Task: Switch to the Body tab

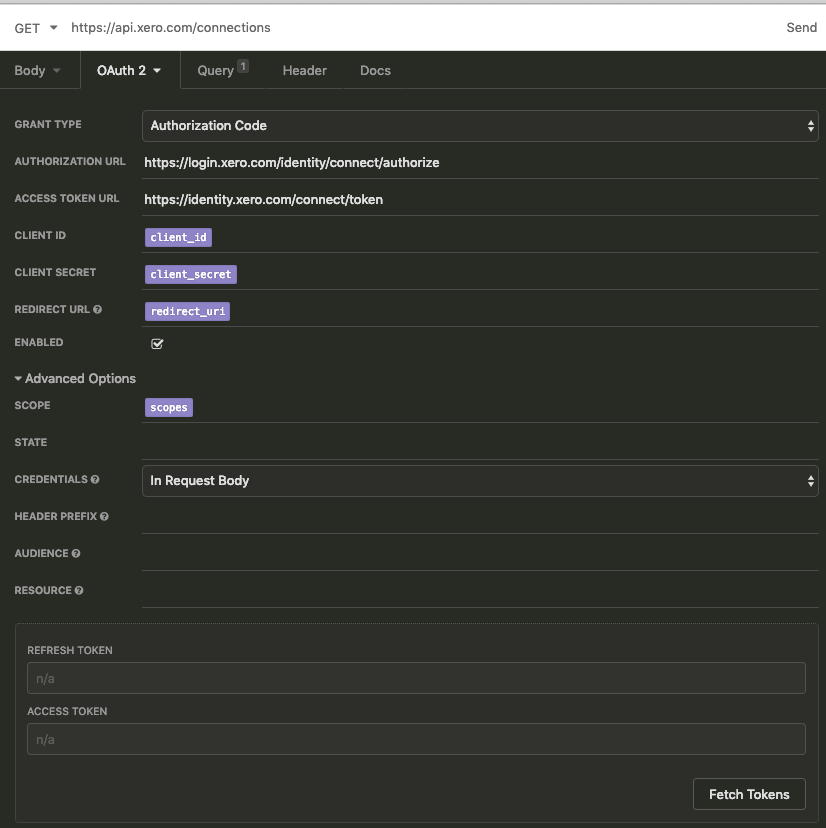Action: tap(30, 70)
